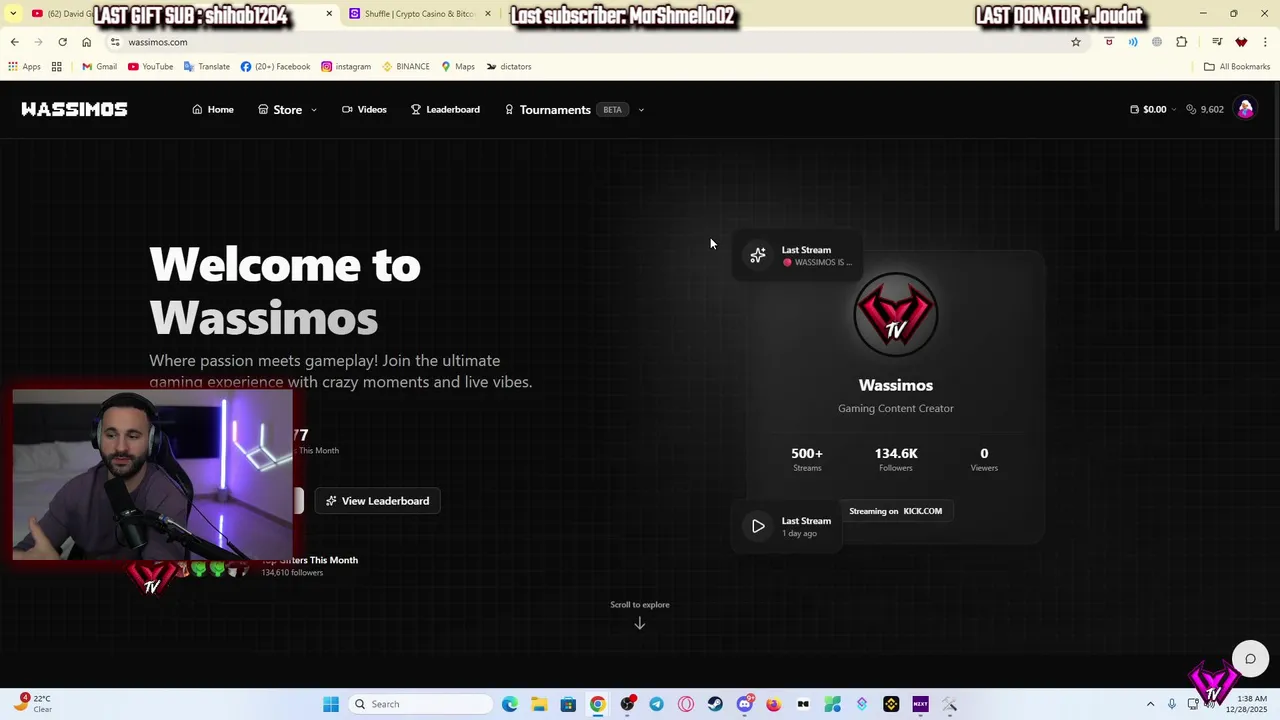The height and width of the screenshot is (720, 1280).
Task: Click the Wassimos TV channel avatar
Action: [895, 315]
